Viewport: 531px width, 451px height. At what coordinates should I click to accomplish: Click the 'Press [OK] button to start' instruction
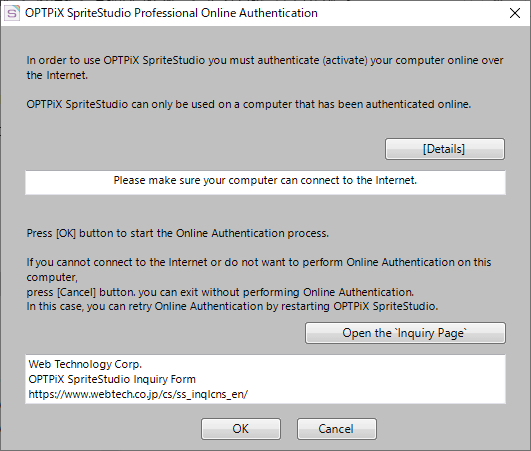(x=177, y=233)
